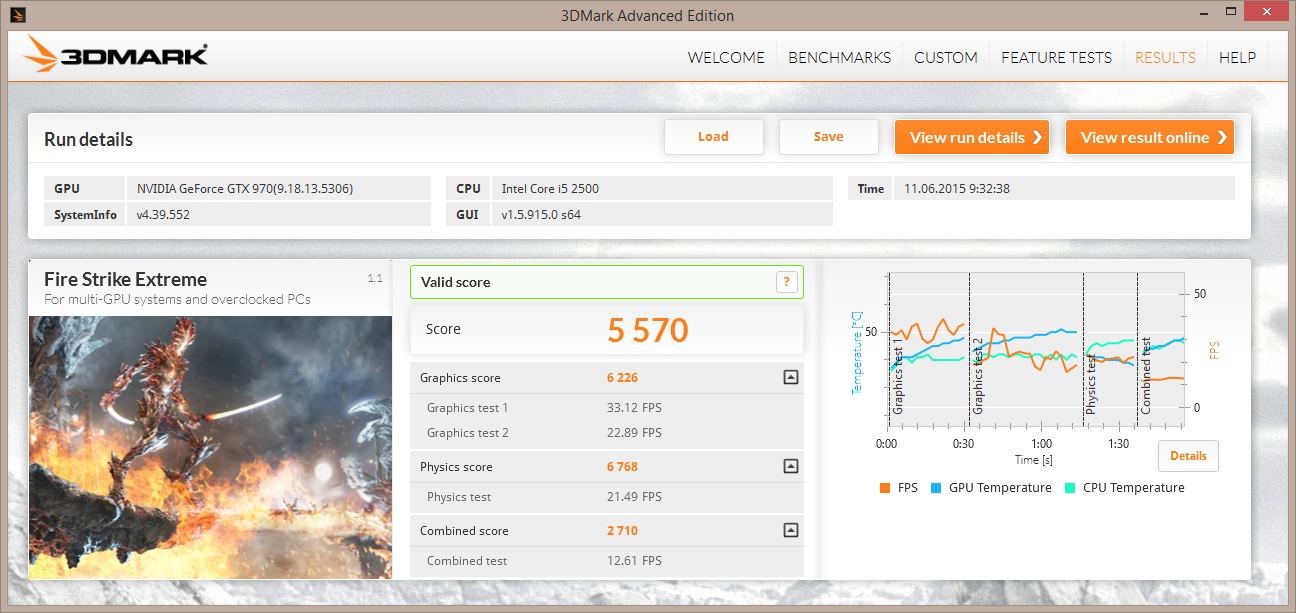Collapse the Graphics score section
The height and width of the screenshot is (613, 1296).
790,378
